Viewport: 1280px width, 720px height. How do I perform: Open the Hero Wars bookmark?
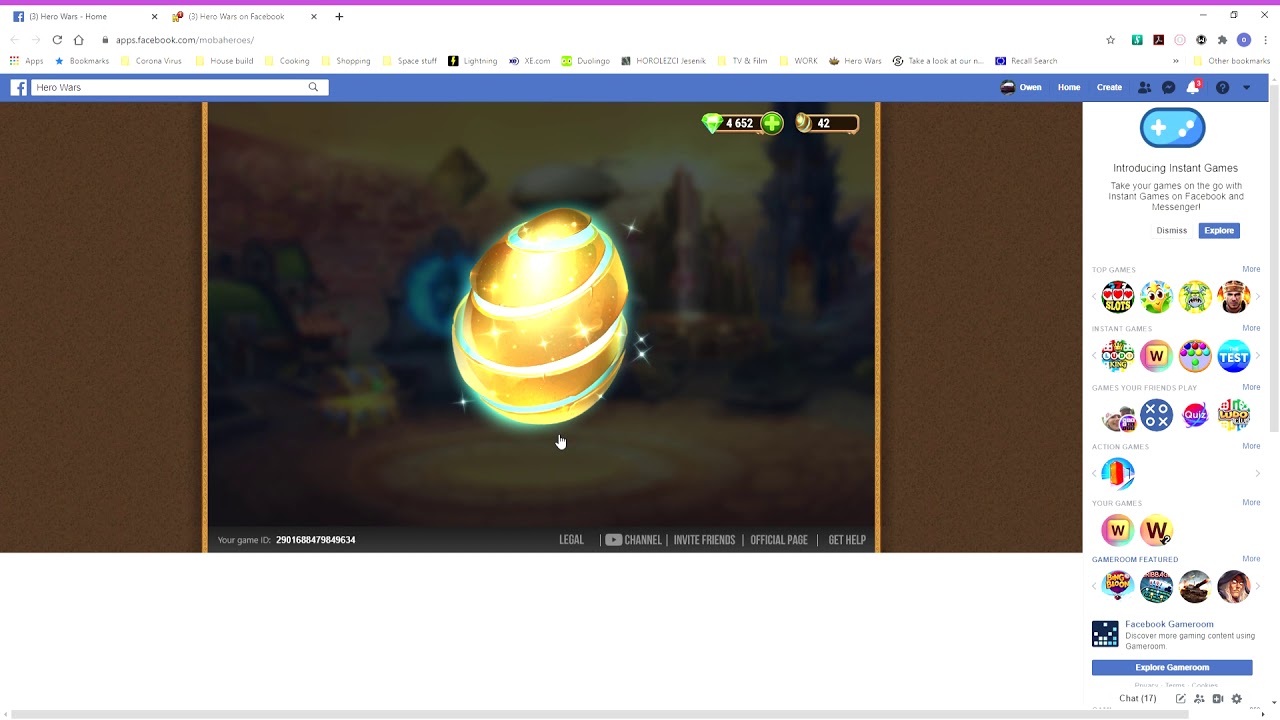click(x=855, y=61)
